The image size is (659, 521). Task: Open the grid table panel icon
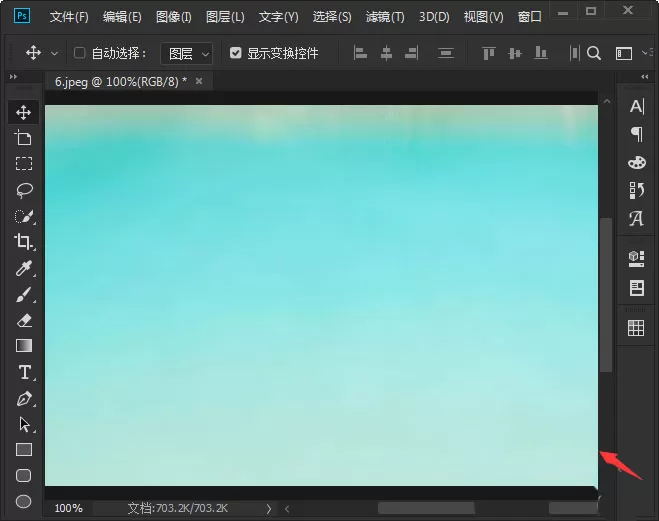point(636,328)
